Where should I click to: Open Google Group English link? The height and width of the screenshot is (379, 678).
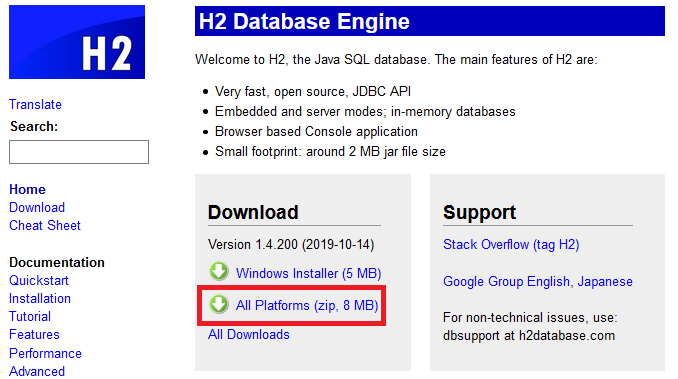[506, 281]
